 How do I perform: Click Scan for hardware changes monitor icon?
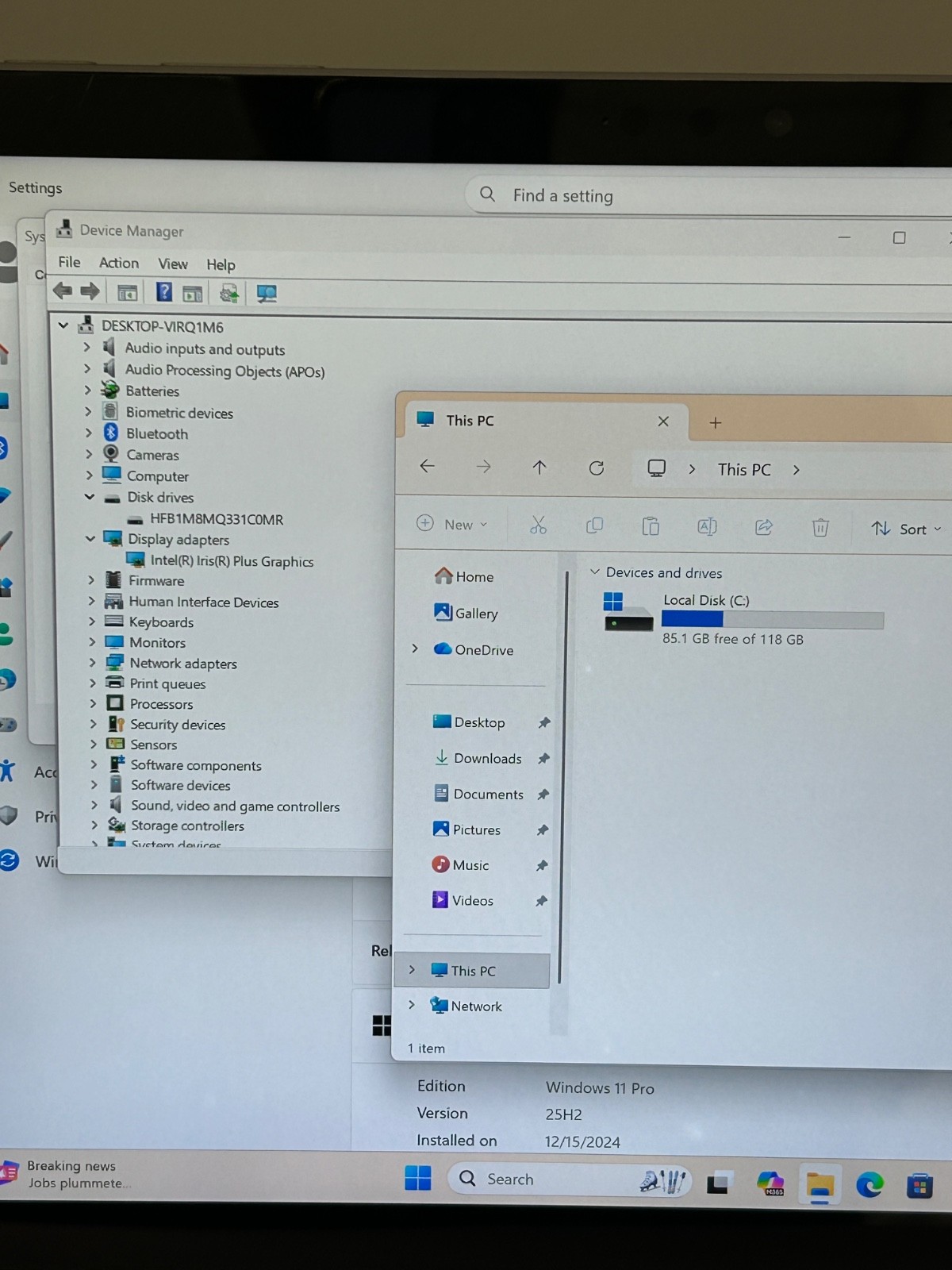267,294
